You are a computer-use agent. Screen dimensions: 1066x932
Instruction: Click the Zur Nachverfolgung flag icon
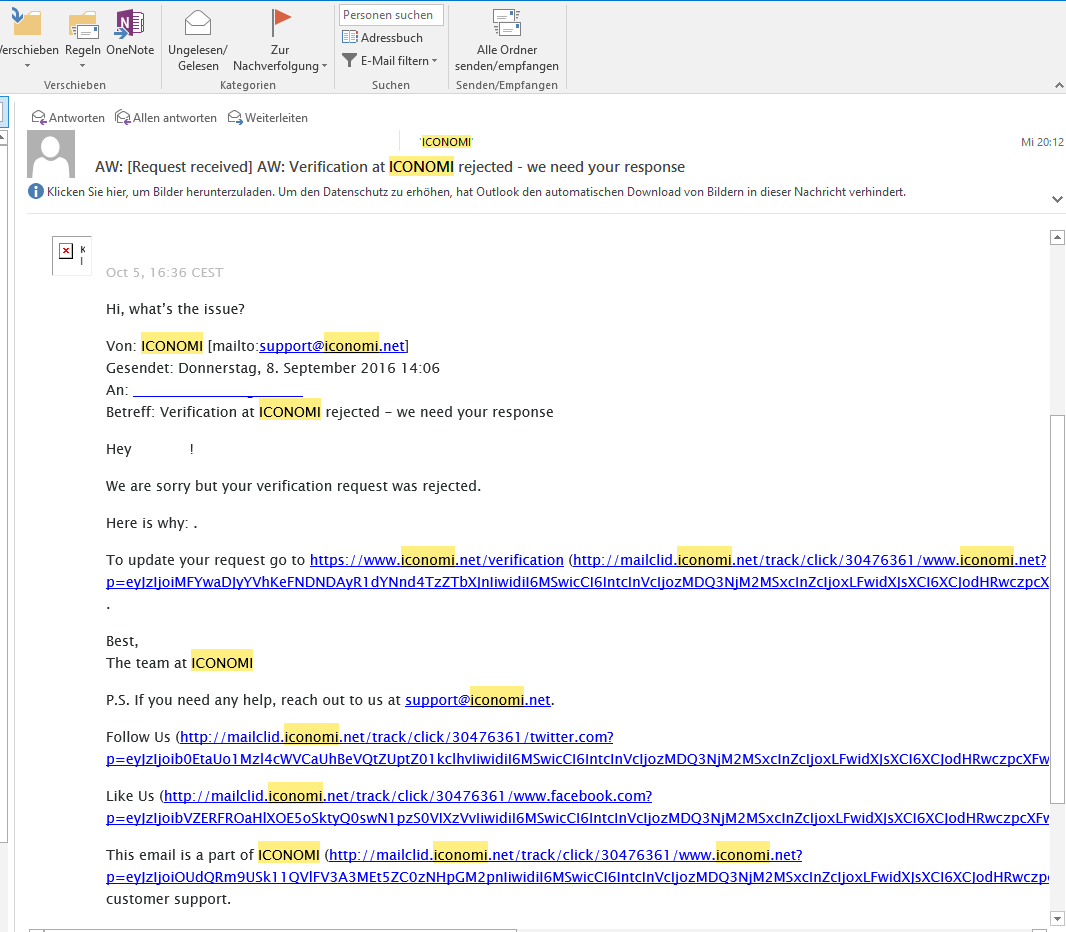coord(279,22)
